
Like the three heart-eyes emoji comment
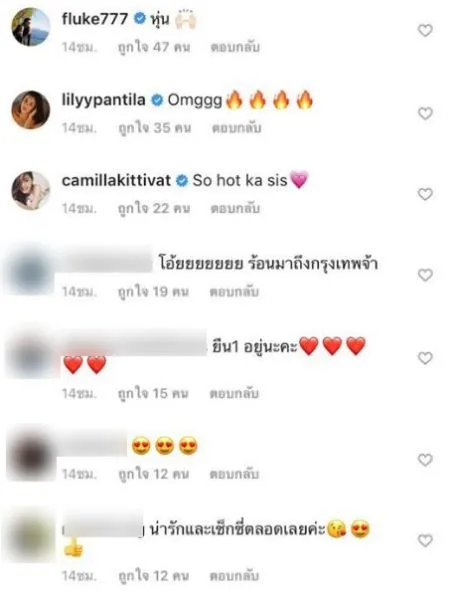[425, 460]
